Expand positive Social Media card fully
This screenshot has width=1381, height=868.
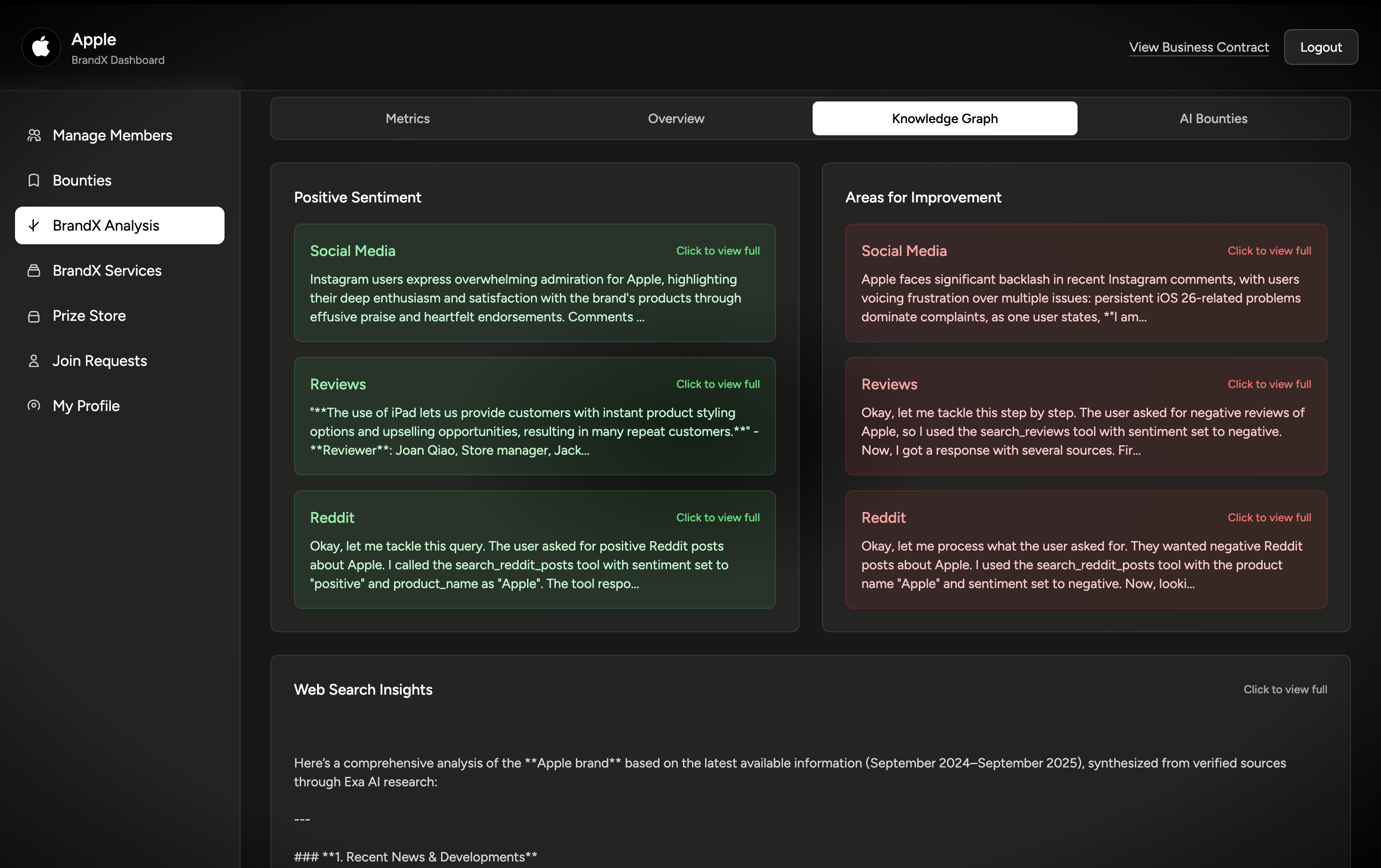point(717,251)
